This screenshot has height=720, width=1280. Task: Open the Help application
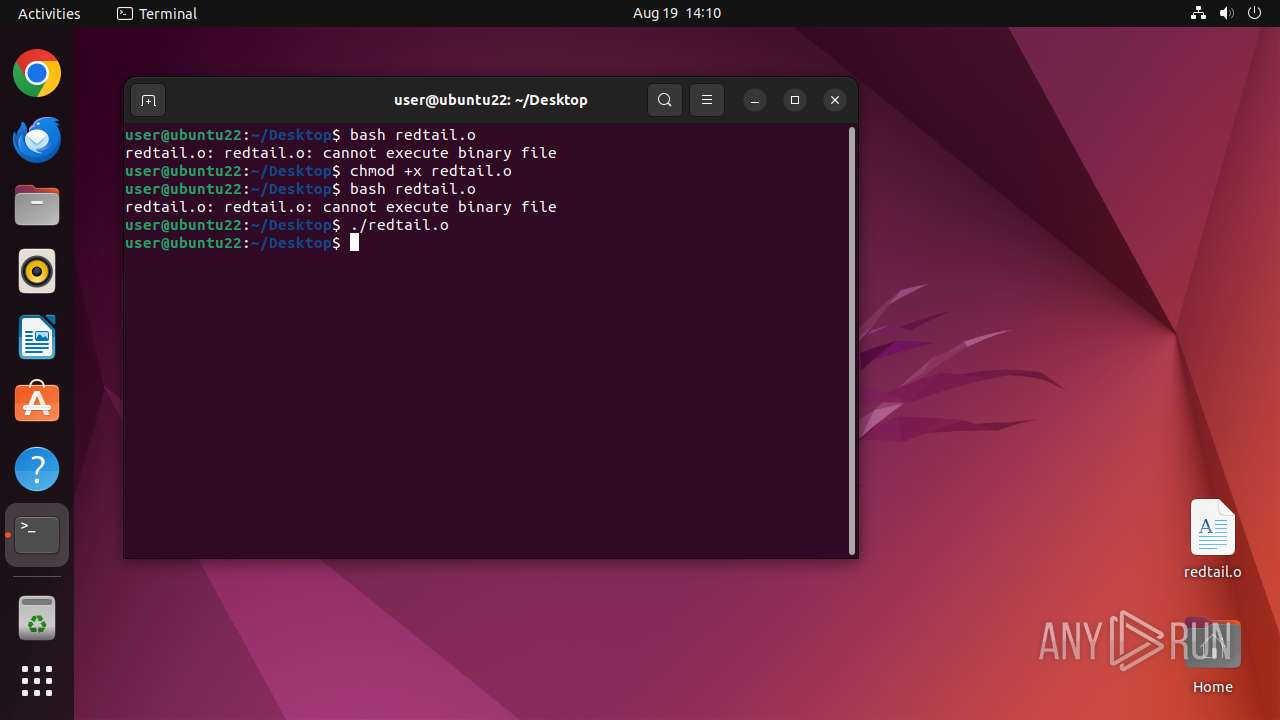pos(37,469)
